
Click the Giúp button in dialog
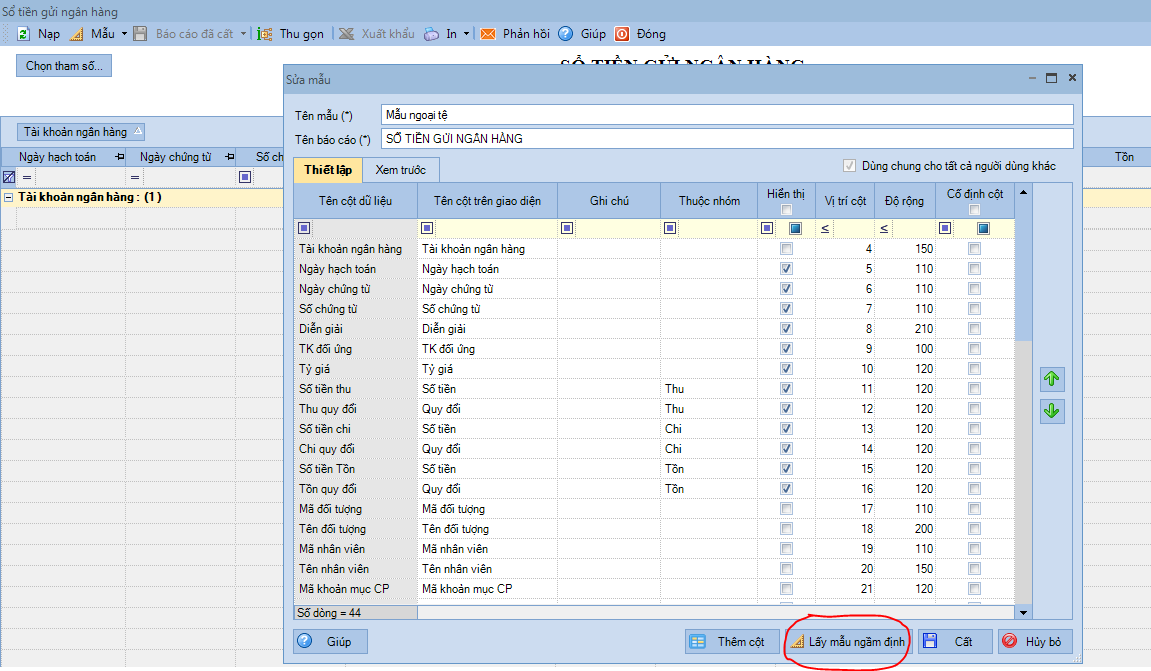point(330,642)
